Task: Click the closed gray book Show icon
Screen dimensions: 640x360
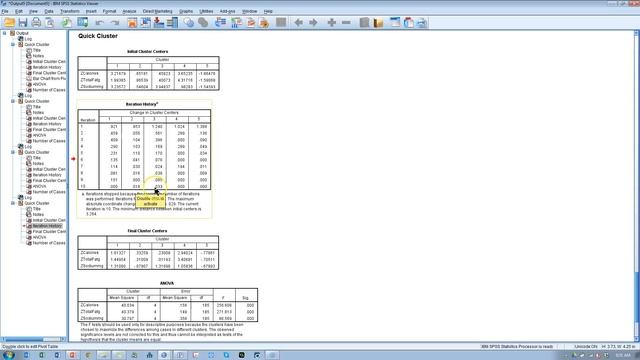Action: pyautogui.click(x=364, y=22)
